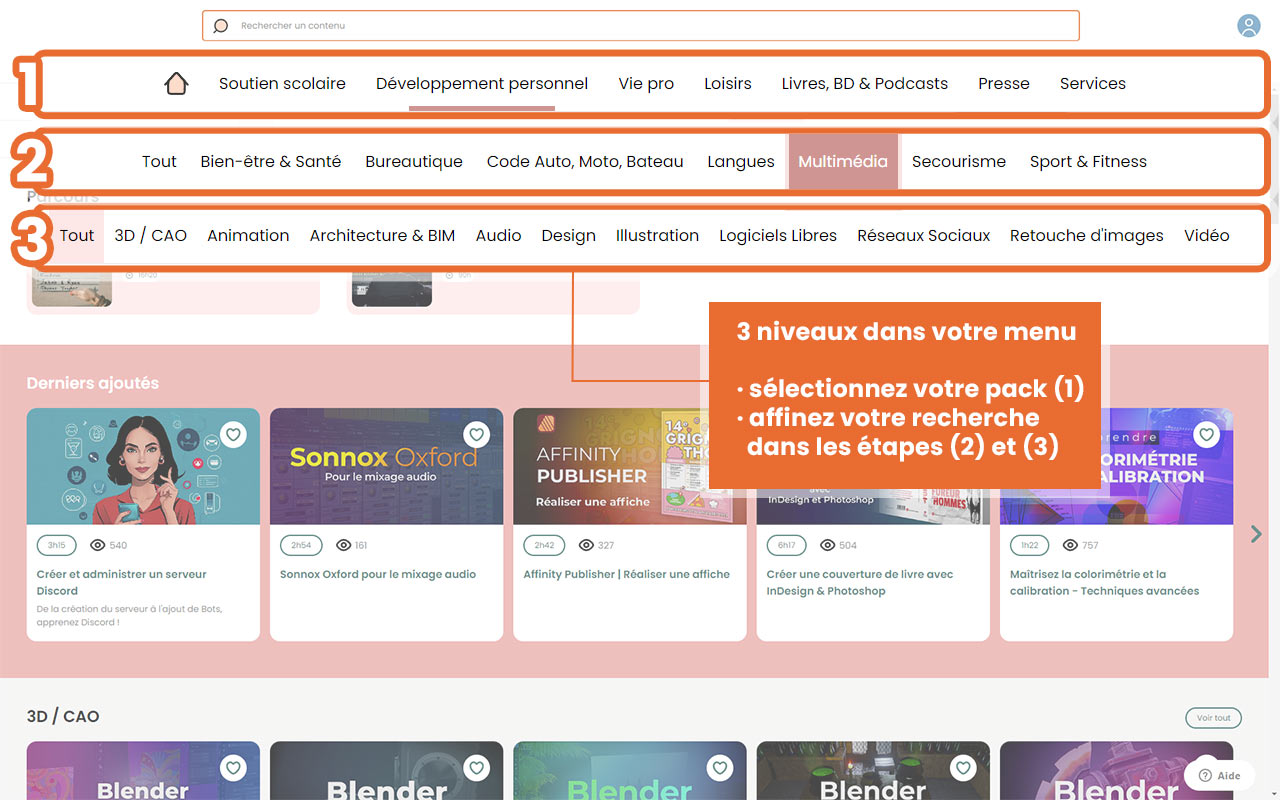Viewport: 1280px width, 800px height.
Task: Select the Loisirs menu item
Action: (727, 83)
